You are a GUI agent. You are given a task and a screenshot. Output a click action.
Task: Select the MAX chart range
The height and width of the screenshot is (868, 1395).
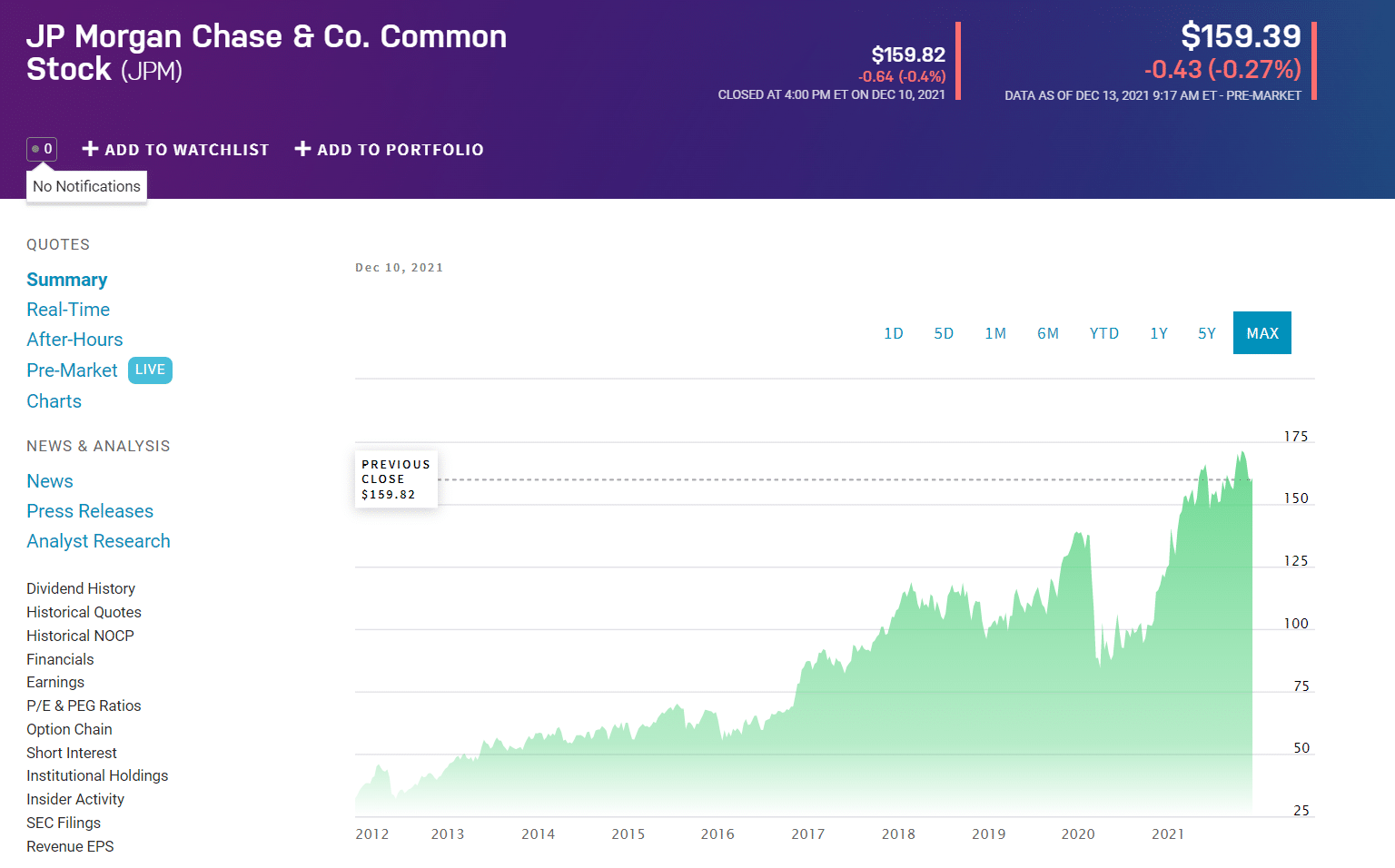1262,333
